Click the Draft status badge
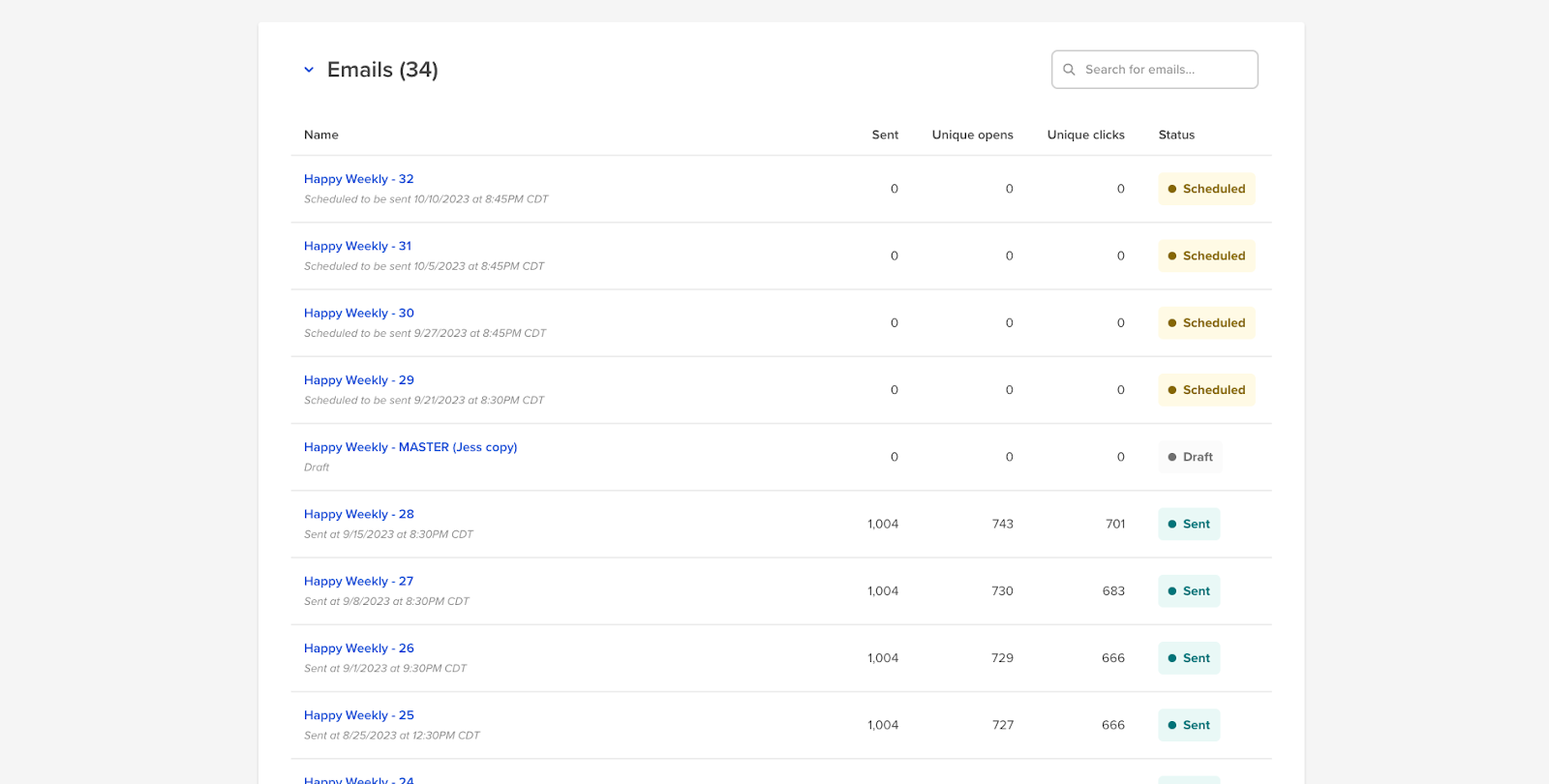Image resolution: width=1549 pixels, height=784 pixels. click(x=1190, y=457)
